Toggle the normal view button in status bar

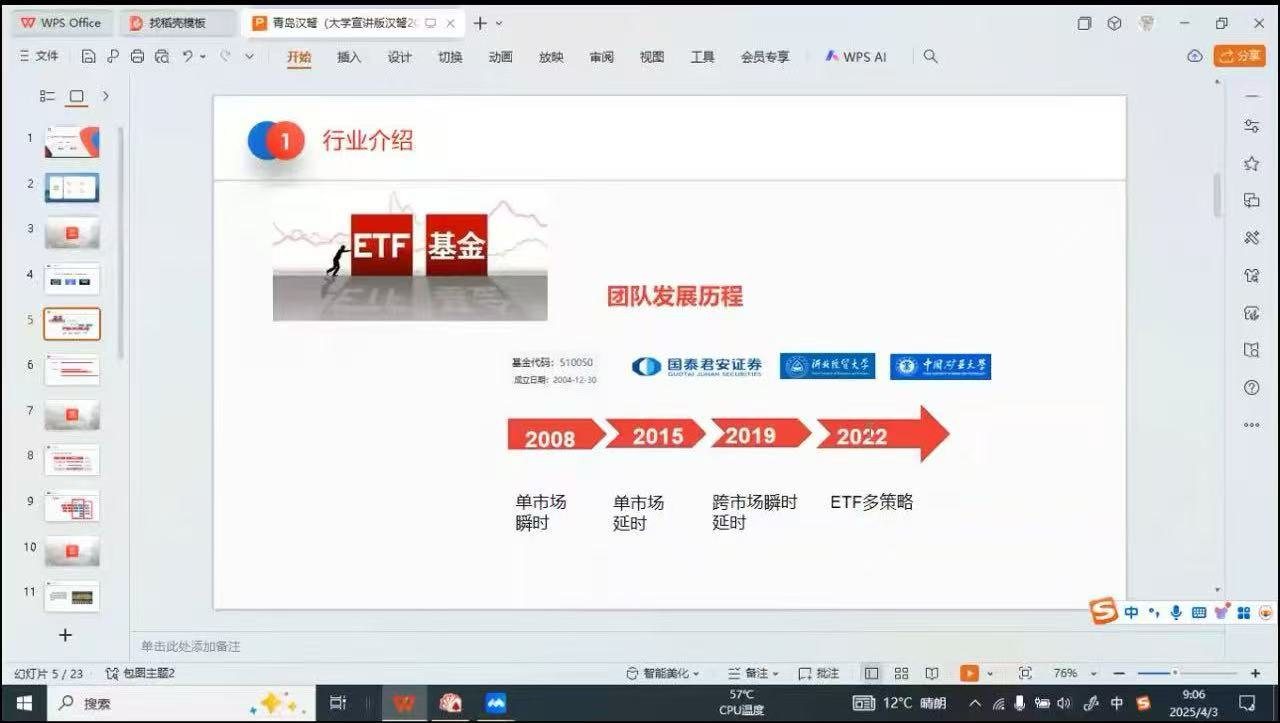click(871, 673)
